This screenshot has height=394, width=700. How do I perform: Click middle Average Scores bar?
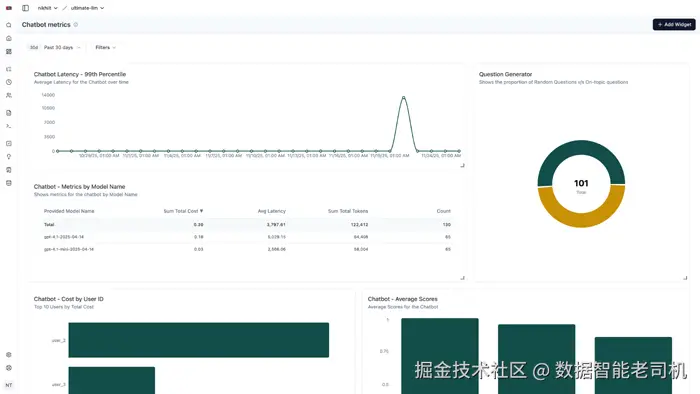click(537, 359)
